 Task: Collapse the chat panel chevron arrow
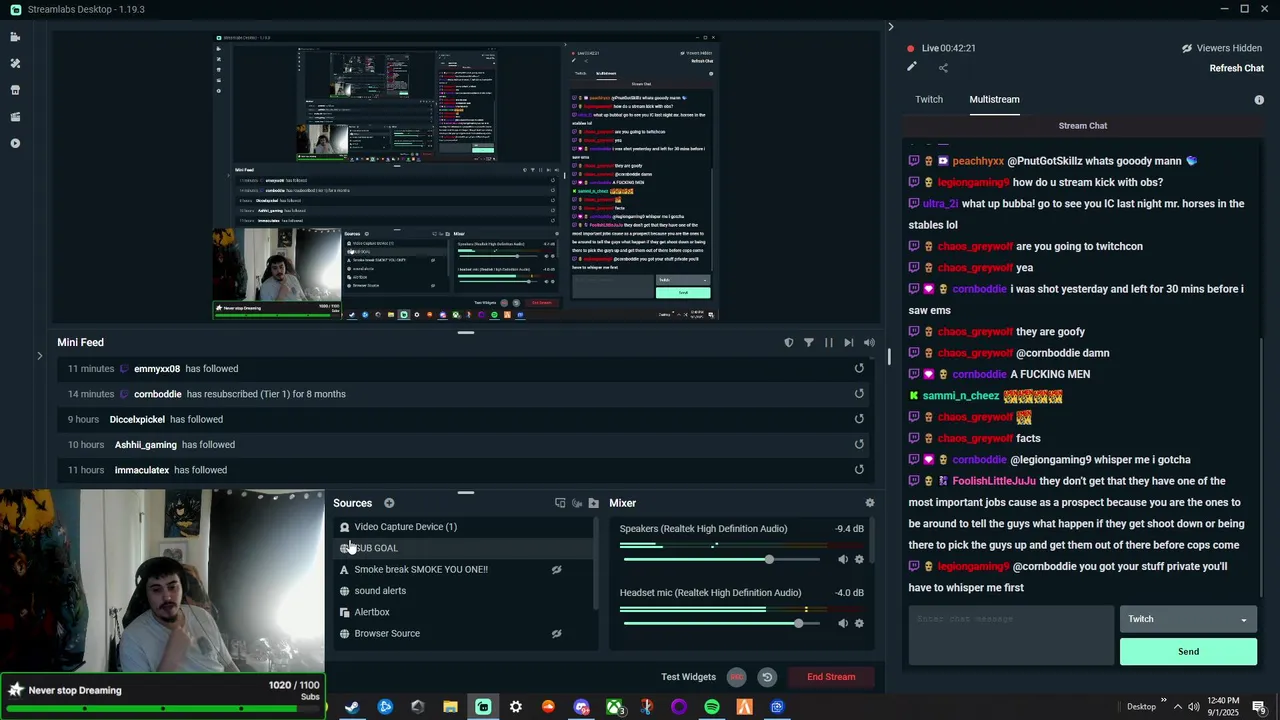point(891,27)
